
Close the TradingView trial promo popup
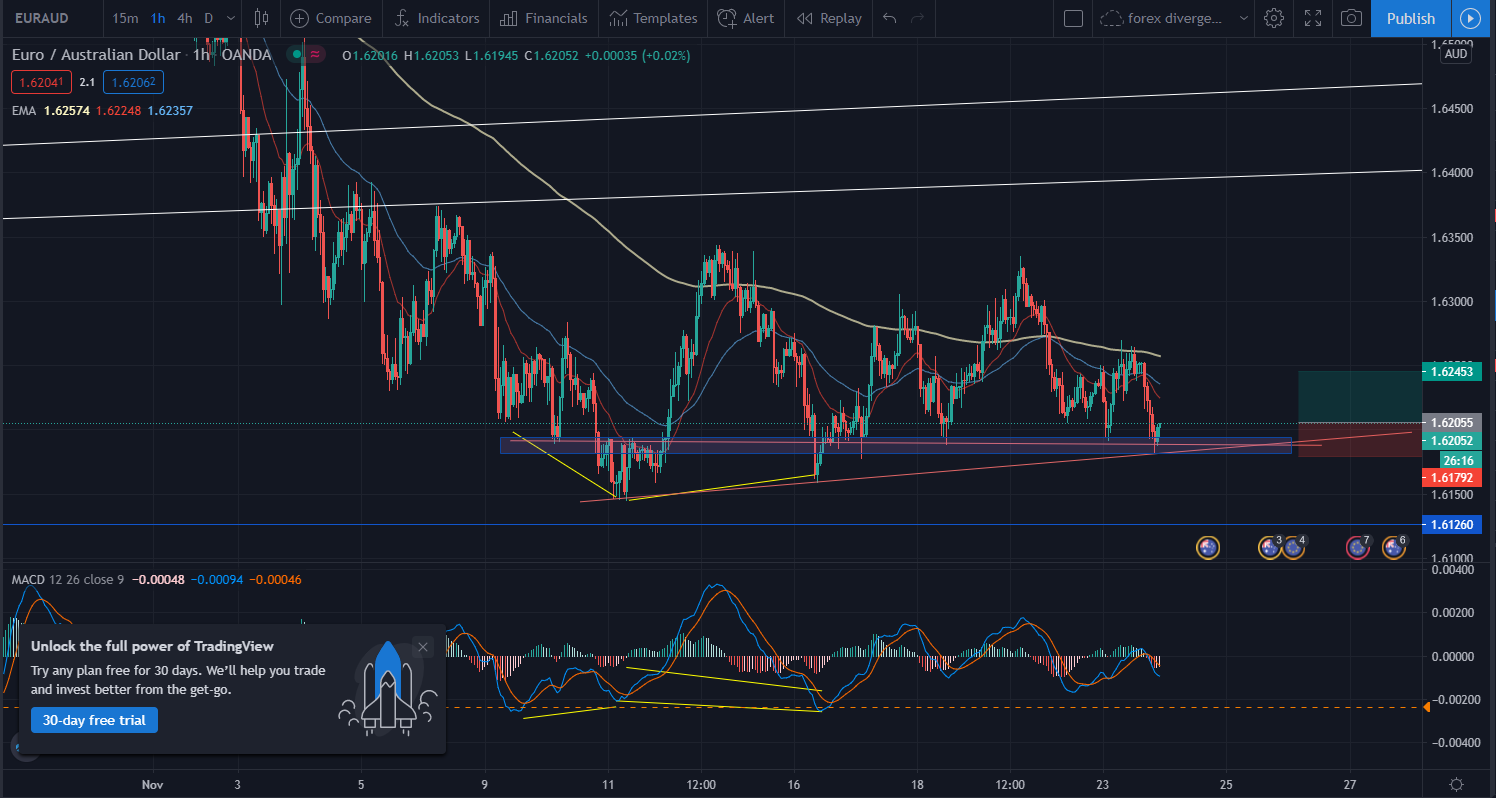pyautogui.click(x=423, y=647)
